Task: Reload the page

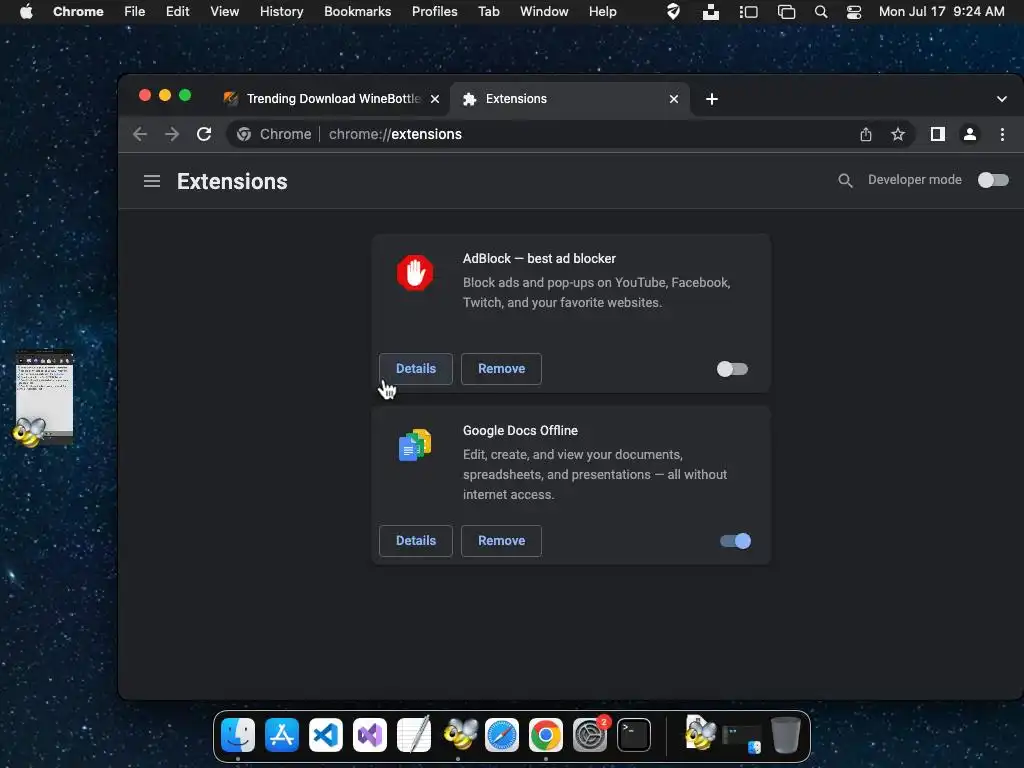Action: 204,135
